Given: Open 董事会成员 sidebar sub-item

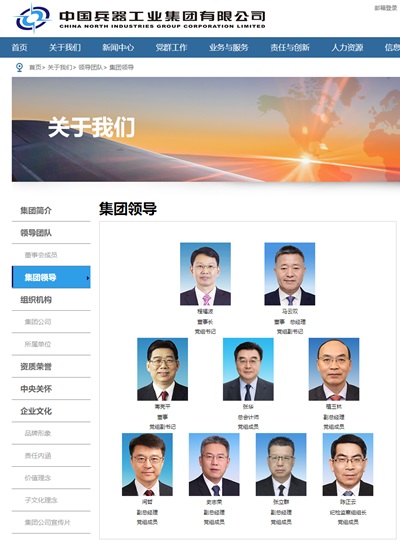Looking at the screenshot, I should click(x=41, y=255).
